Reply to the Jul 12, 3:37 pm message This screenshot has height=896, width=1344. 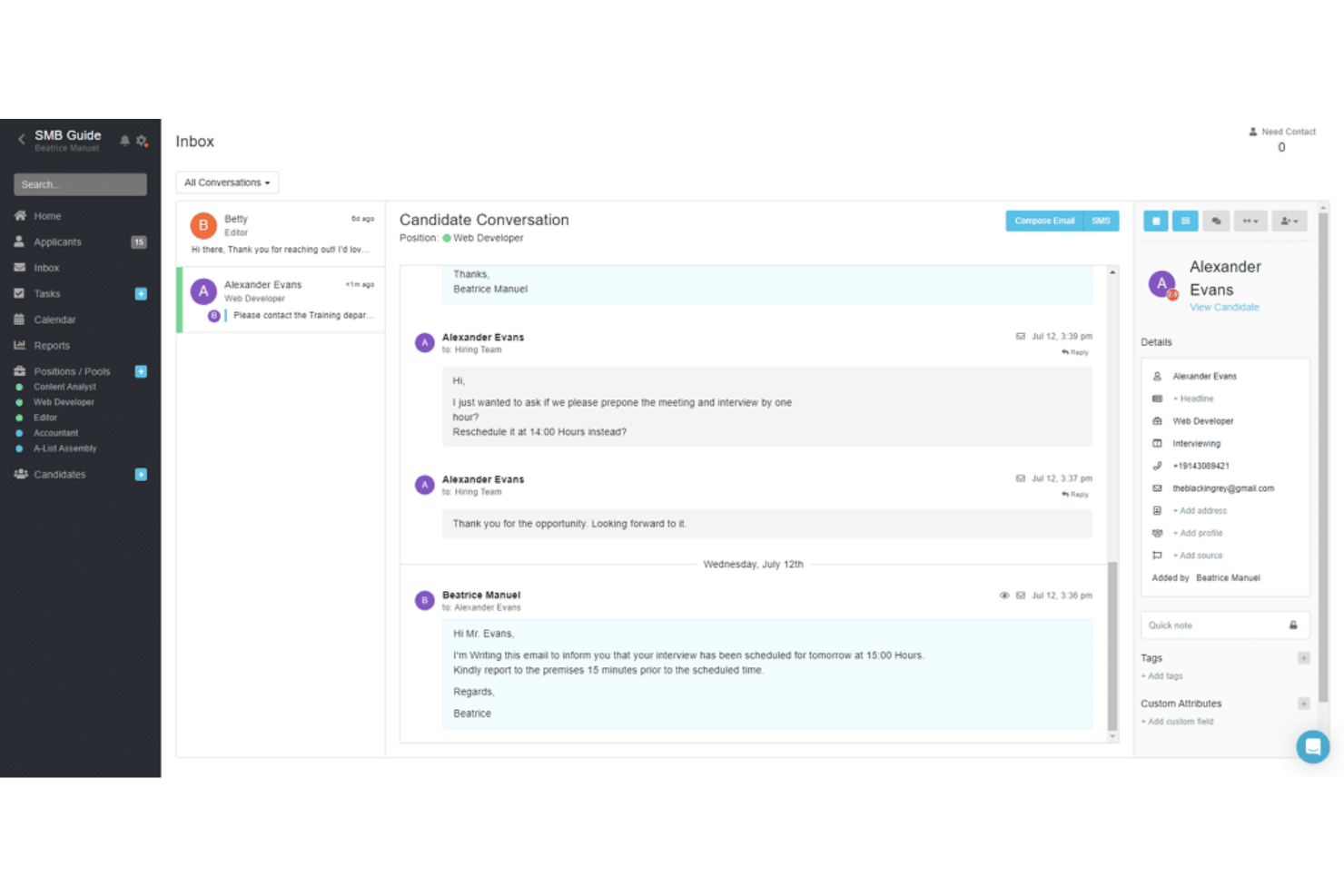(1075, 495)
